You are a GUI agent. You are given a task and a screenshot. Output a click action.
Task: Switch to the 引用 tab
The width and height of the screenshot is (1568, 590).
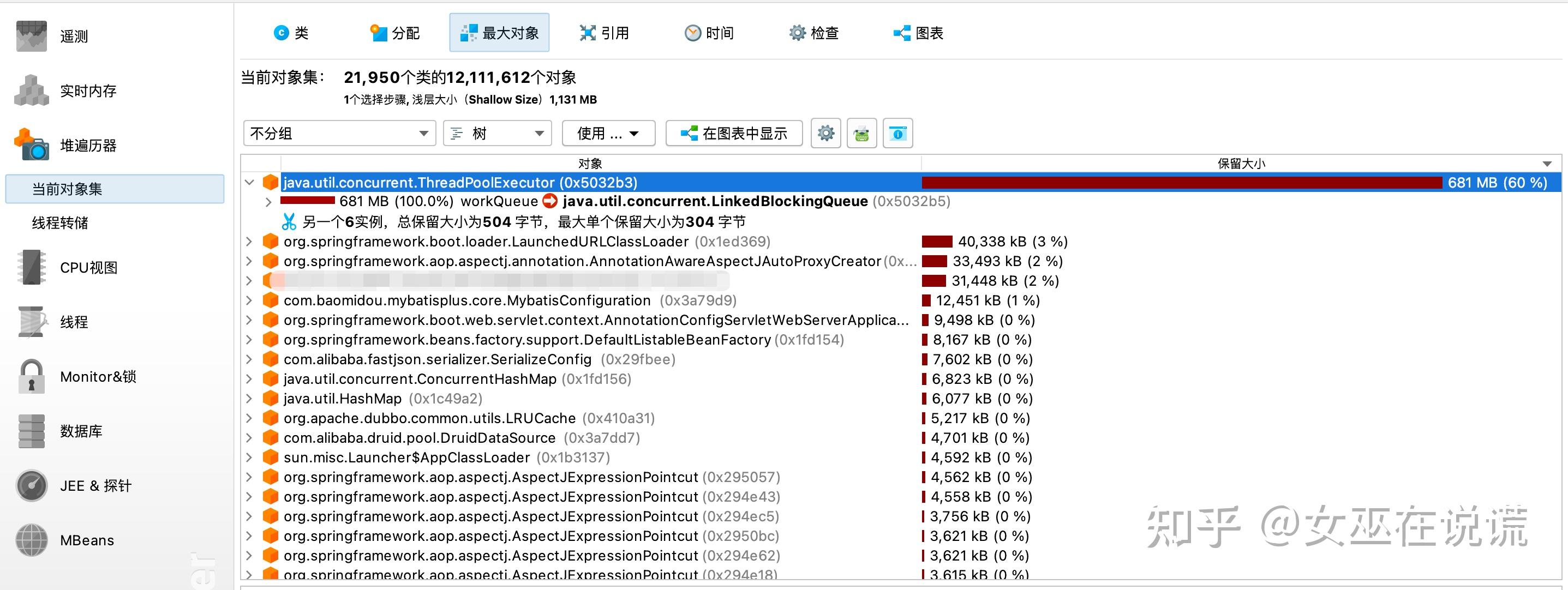coord(605,33)
